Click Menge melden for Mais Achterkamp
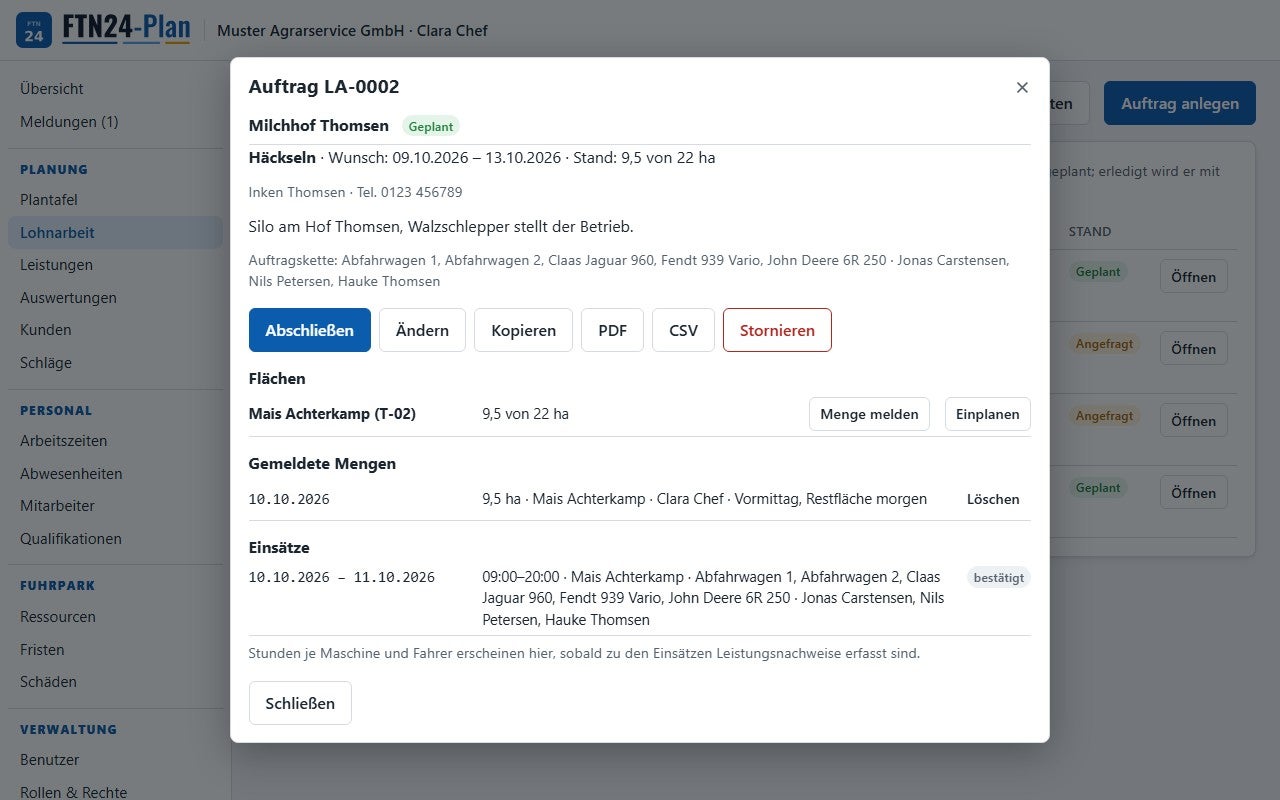The width and height of the screenshot is (1280, 800). [x=869, y=414]
